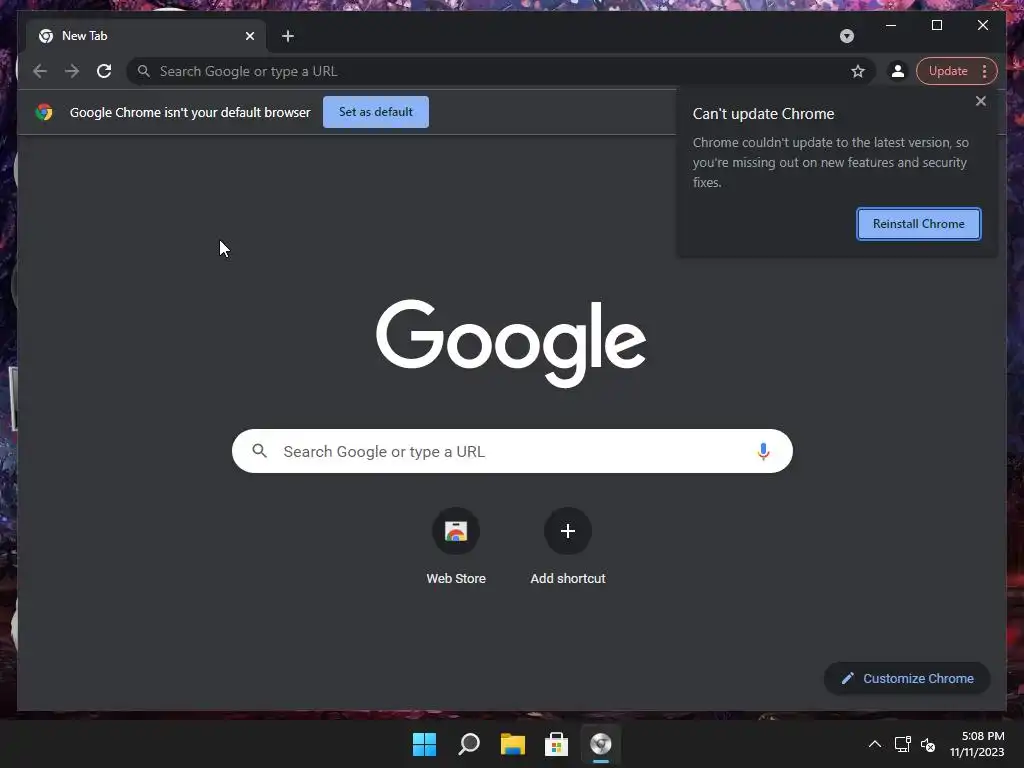Click the forward navigation arrow
Image resolution: width=1024 pixels, height=768 pixels.
[x=72, y=71]
